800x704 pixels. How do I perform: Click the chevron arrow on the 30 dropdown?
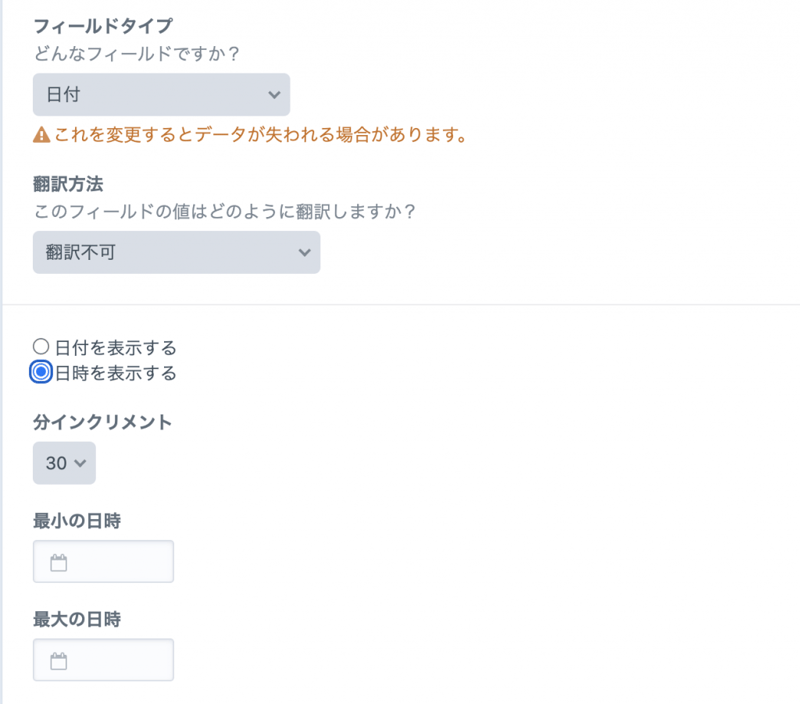[78, 463]
